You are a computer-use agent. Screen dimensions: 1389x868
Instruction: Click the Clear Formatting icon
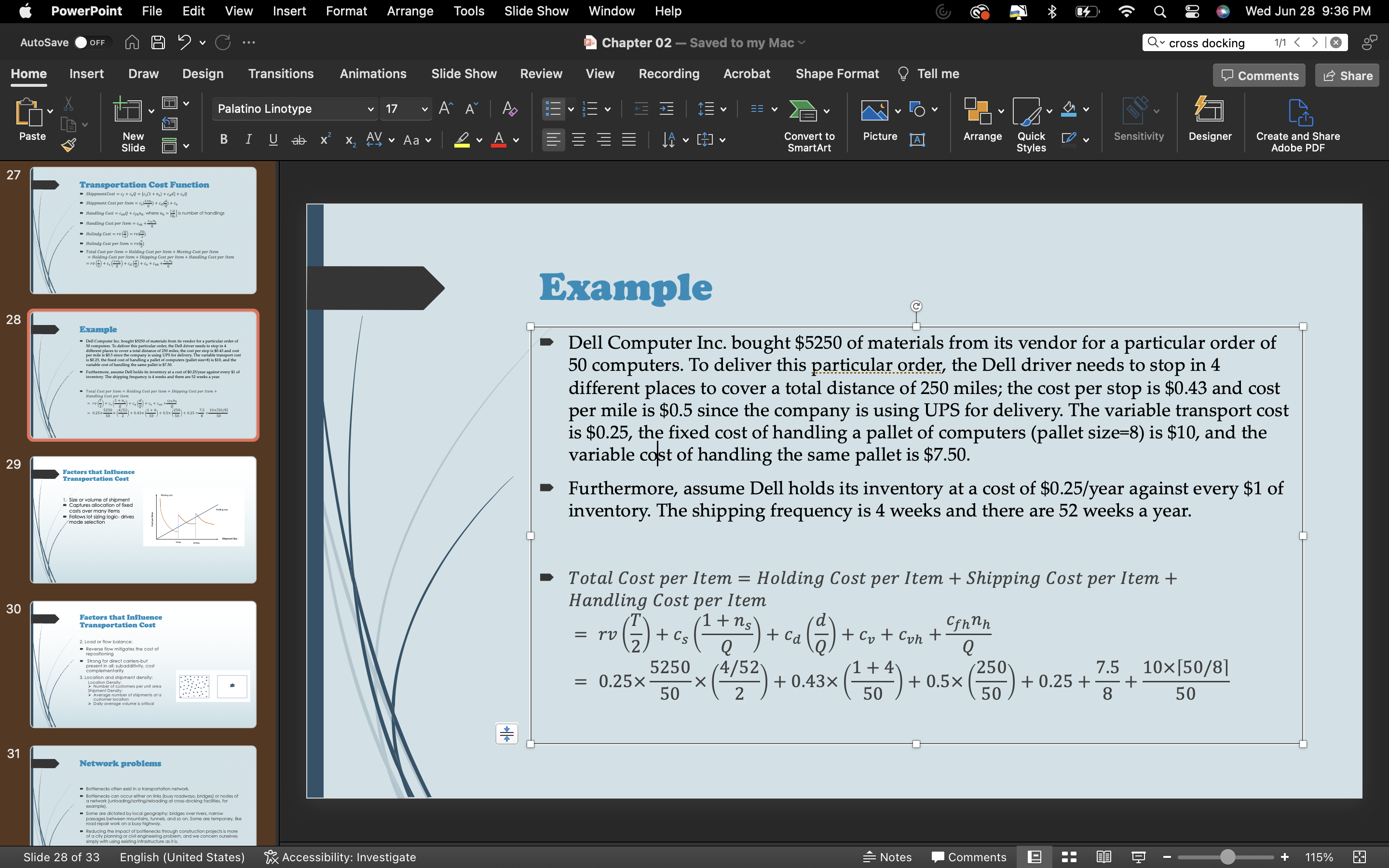509,108
